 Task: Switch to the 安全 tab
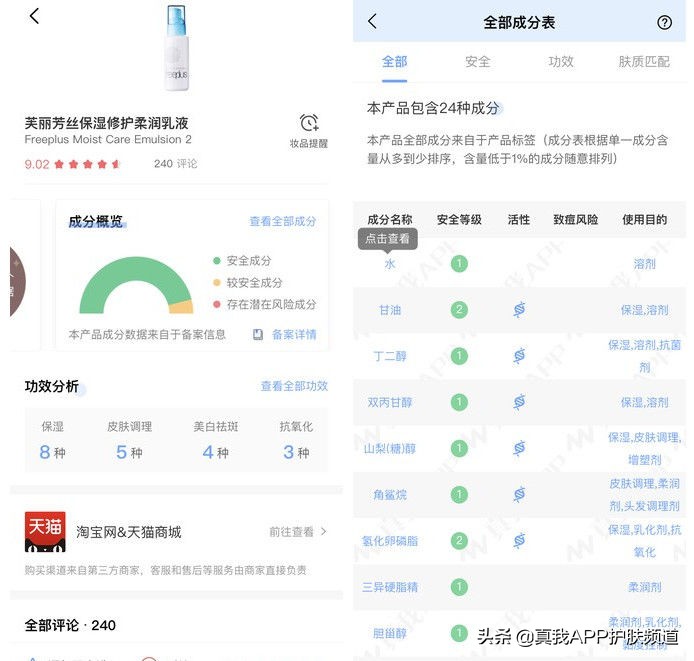point(478,62)
